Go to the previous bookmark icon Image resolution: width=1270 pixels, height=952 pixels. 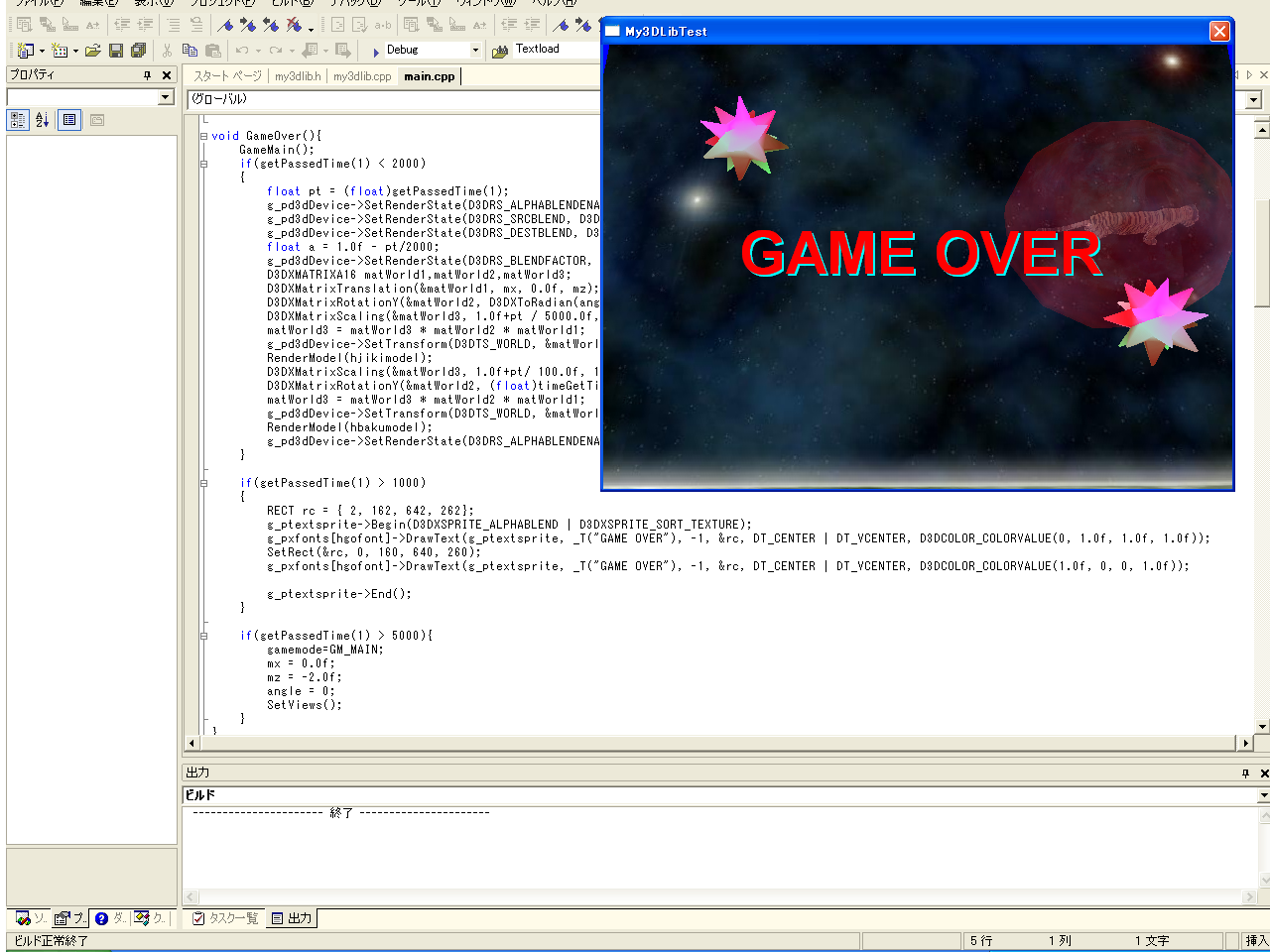pos(270,26)
